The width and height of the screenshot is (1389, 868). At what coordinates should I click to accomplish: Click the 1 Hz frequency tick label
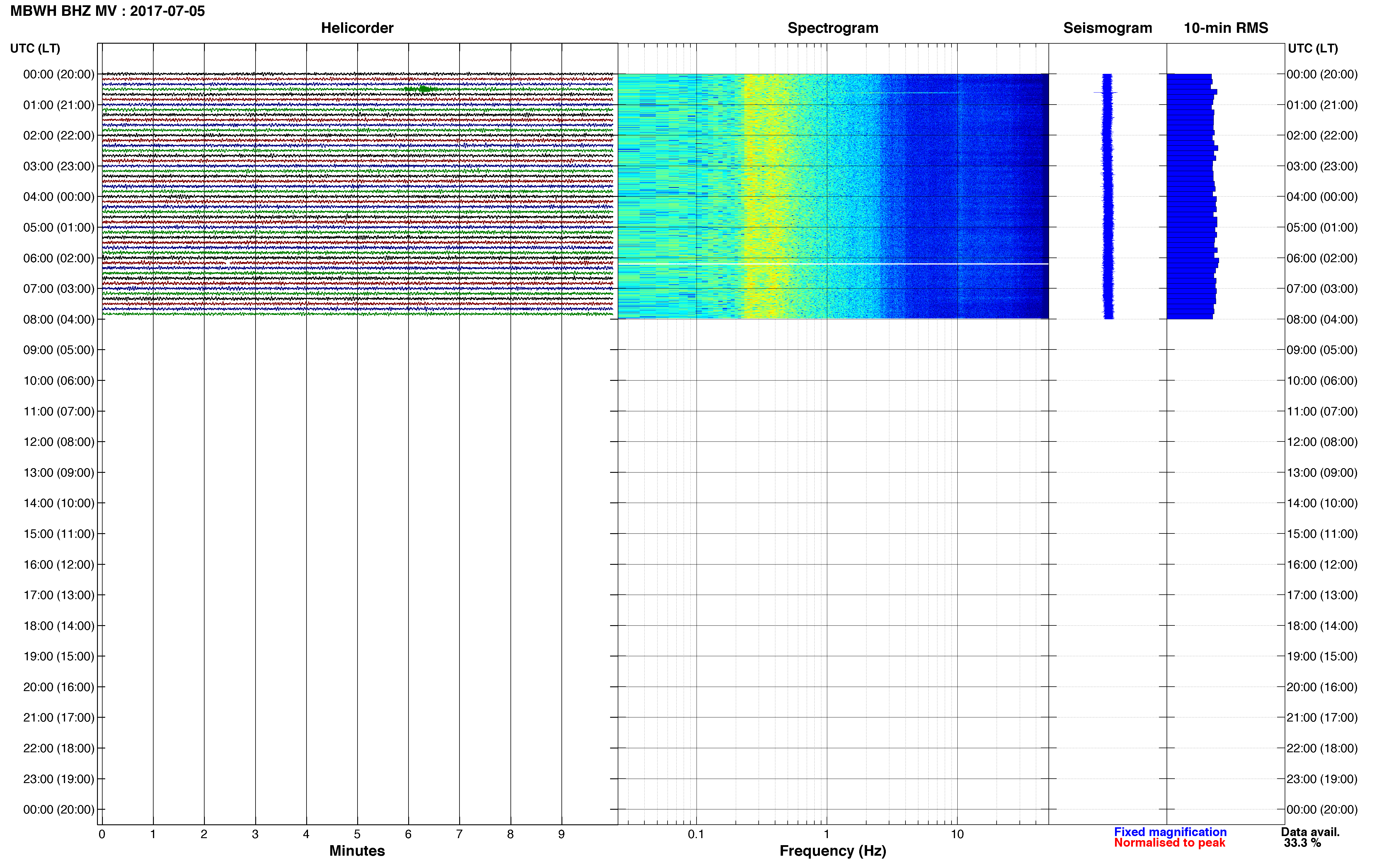pyautogui.click(x=826, y=834)
